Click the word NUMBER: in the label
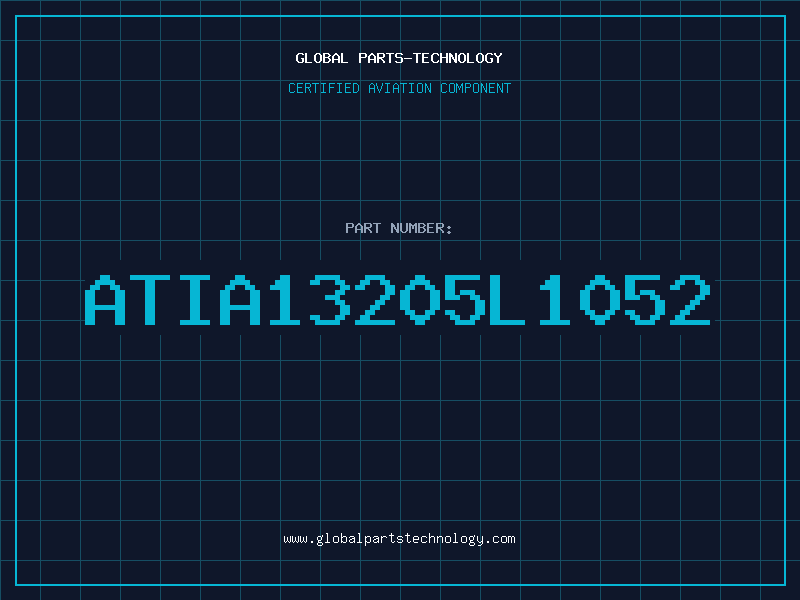Image resolution: width=800 pixels, height=600 pixels. coord(421,228)
